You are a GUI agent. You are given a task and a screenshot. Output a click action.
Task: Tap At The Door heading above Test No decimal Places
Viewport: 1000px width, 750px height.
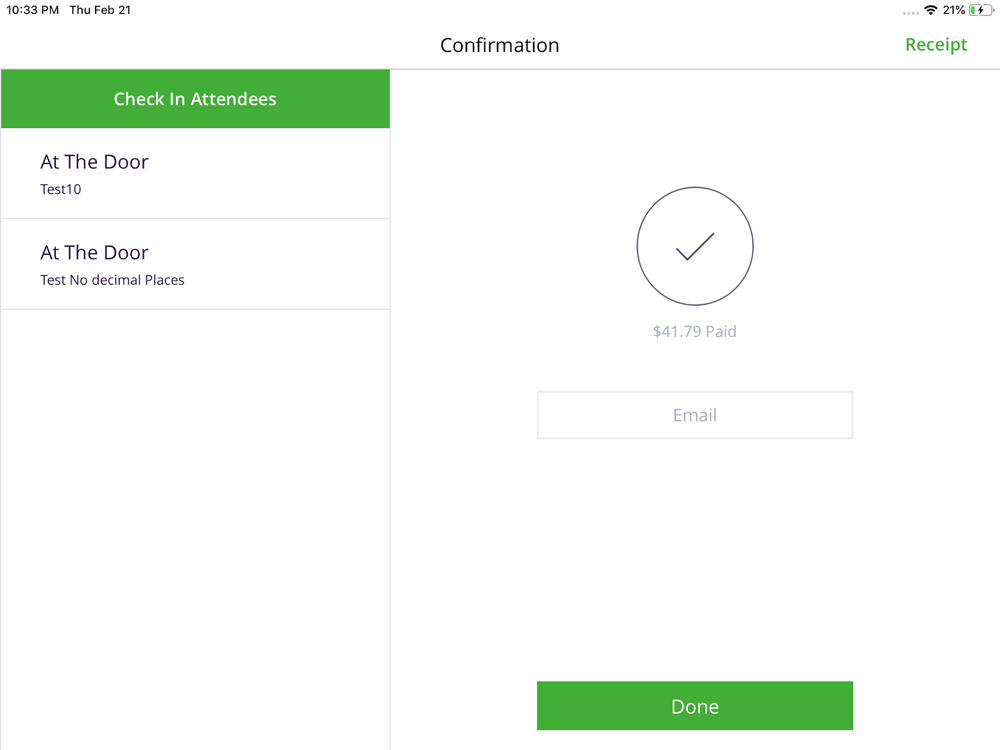(x=94, y=253)
